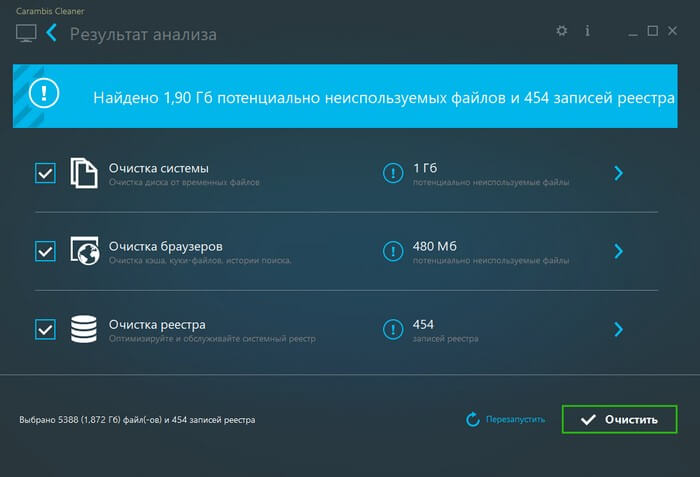
Task: Click the 'Carambis Cleaner' title text
Action: tap(50, 11)
